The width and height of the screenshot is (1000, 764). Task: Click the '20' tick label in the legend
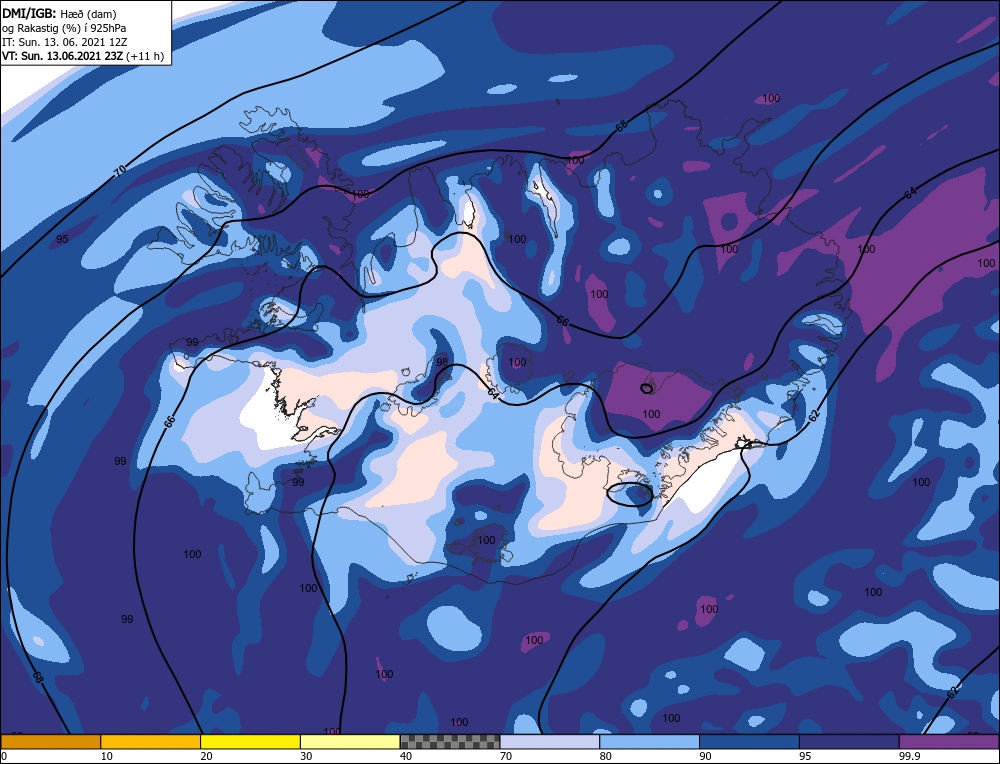207,756
